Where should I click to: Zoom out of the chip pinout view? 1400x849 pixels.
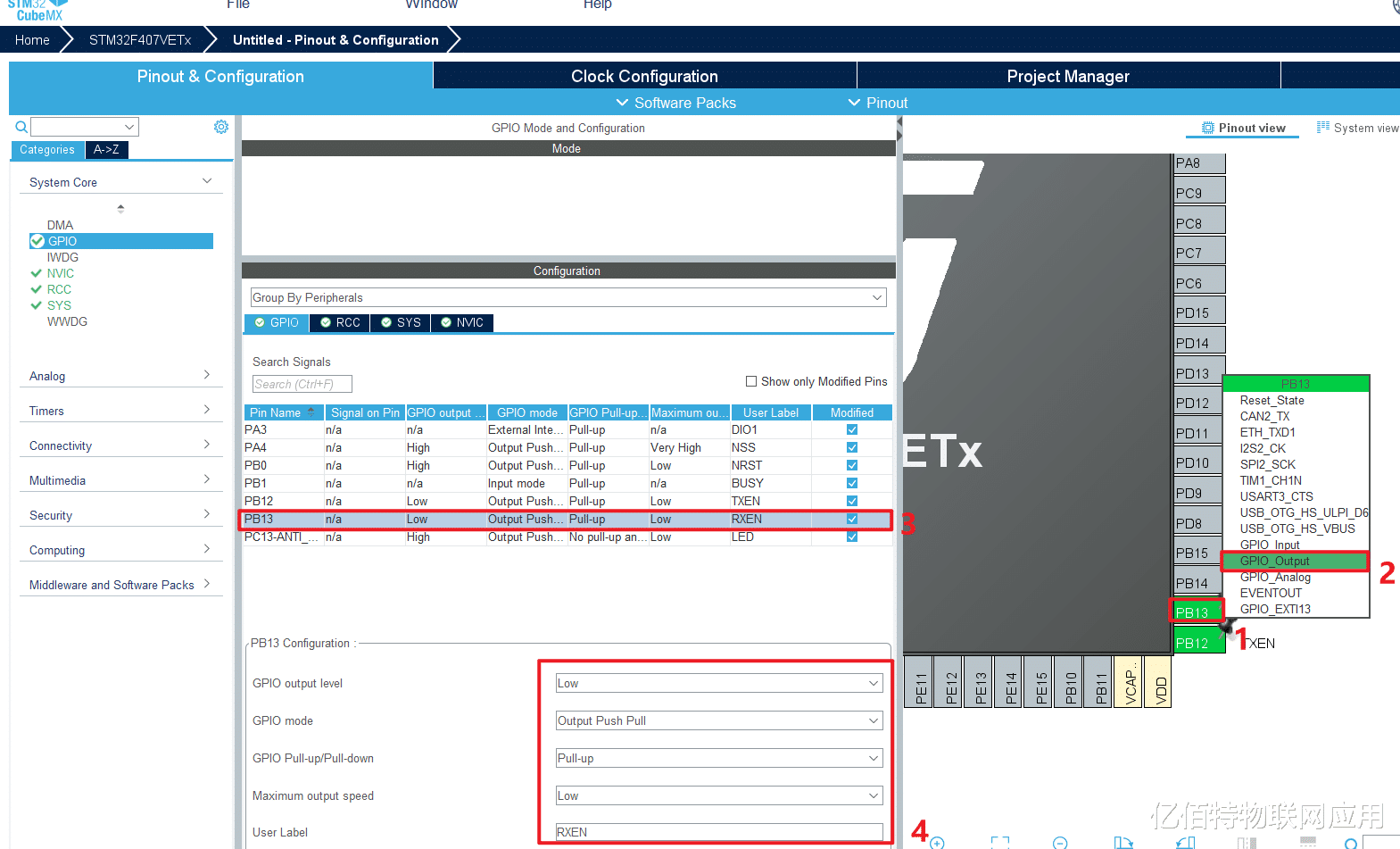click(1060, 843)
